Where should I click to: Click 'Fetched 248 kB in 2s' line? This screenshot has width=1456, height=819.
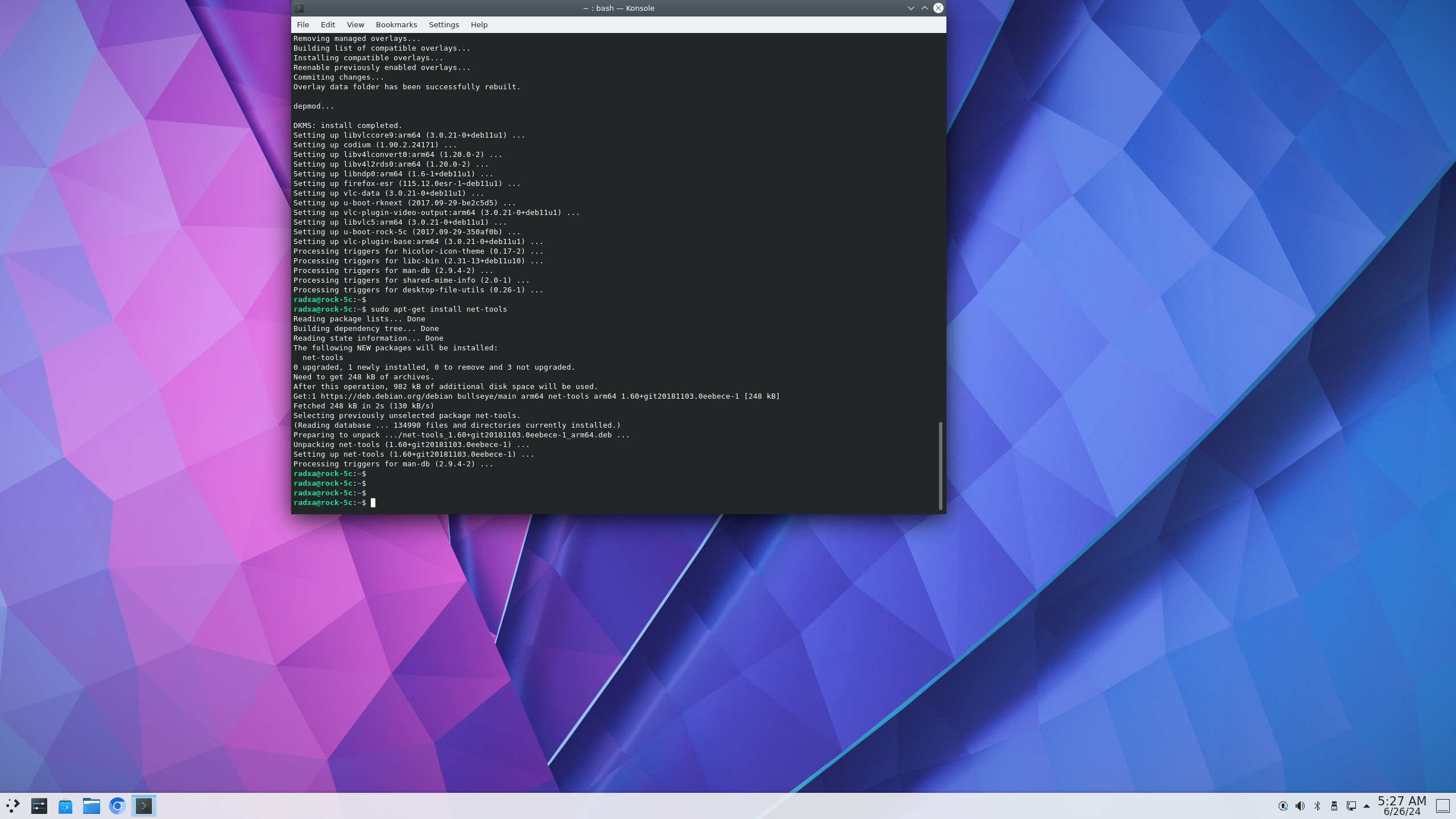[x=363, y=406]
